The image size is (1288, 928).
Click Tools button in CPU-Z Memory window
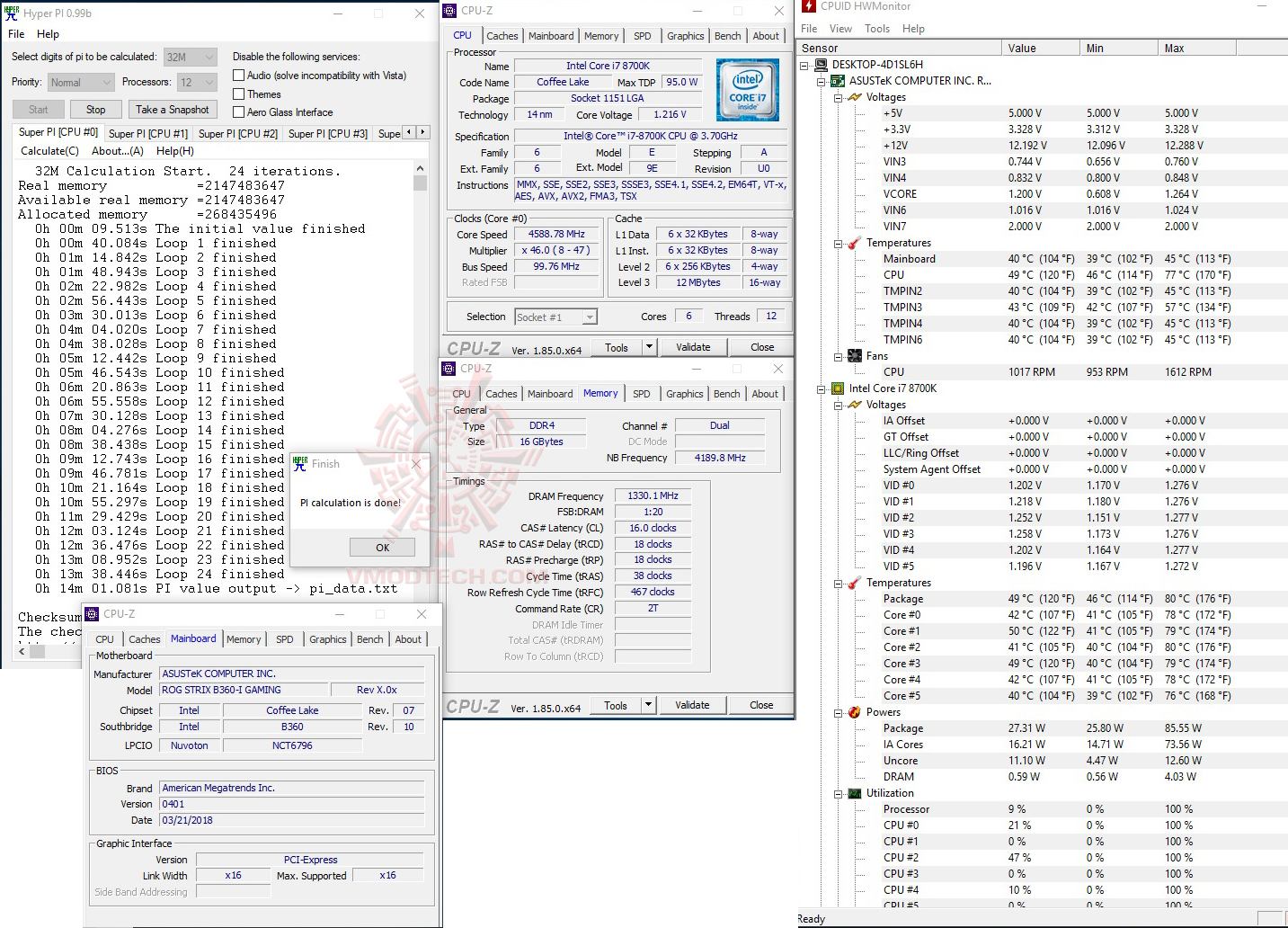tap(616, 705)
